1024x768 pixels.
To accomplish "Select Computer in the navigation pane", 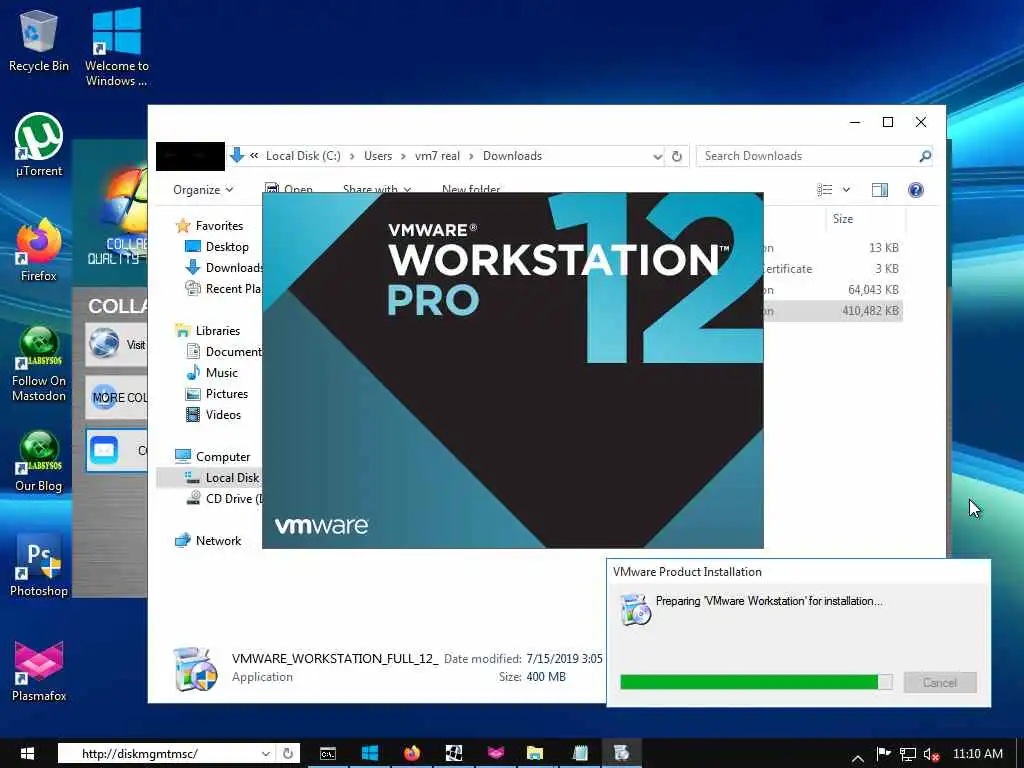I will tap(212, 457).
